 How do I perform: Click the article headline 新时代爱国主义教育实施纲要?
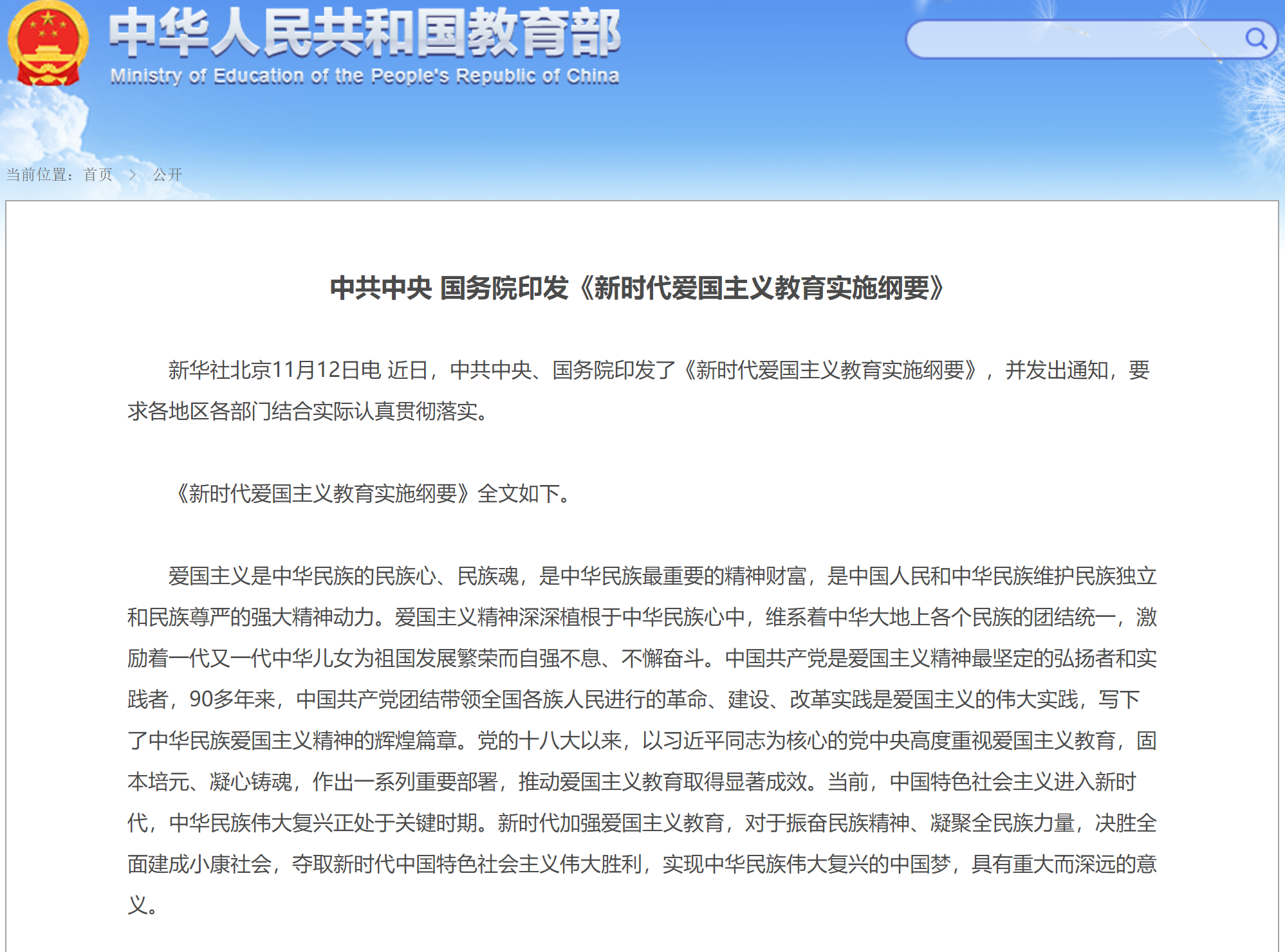637,288
